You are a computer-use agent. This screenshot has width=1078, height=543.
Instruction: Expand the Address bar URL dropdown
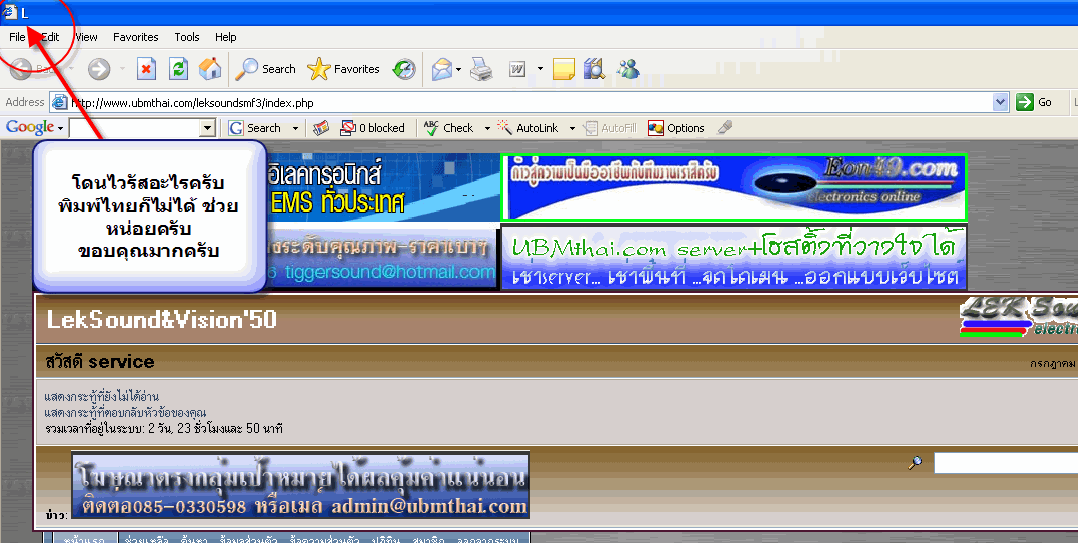[x=1001, y=102]
